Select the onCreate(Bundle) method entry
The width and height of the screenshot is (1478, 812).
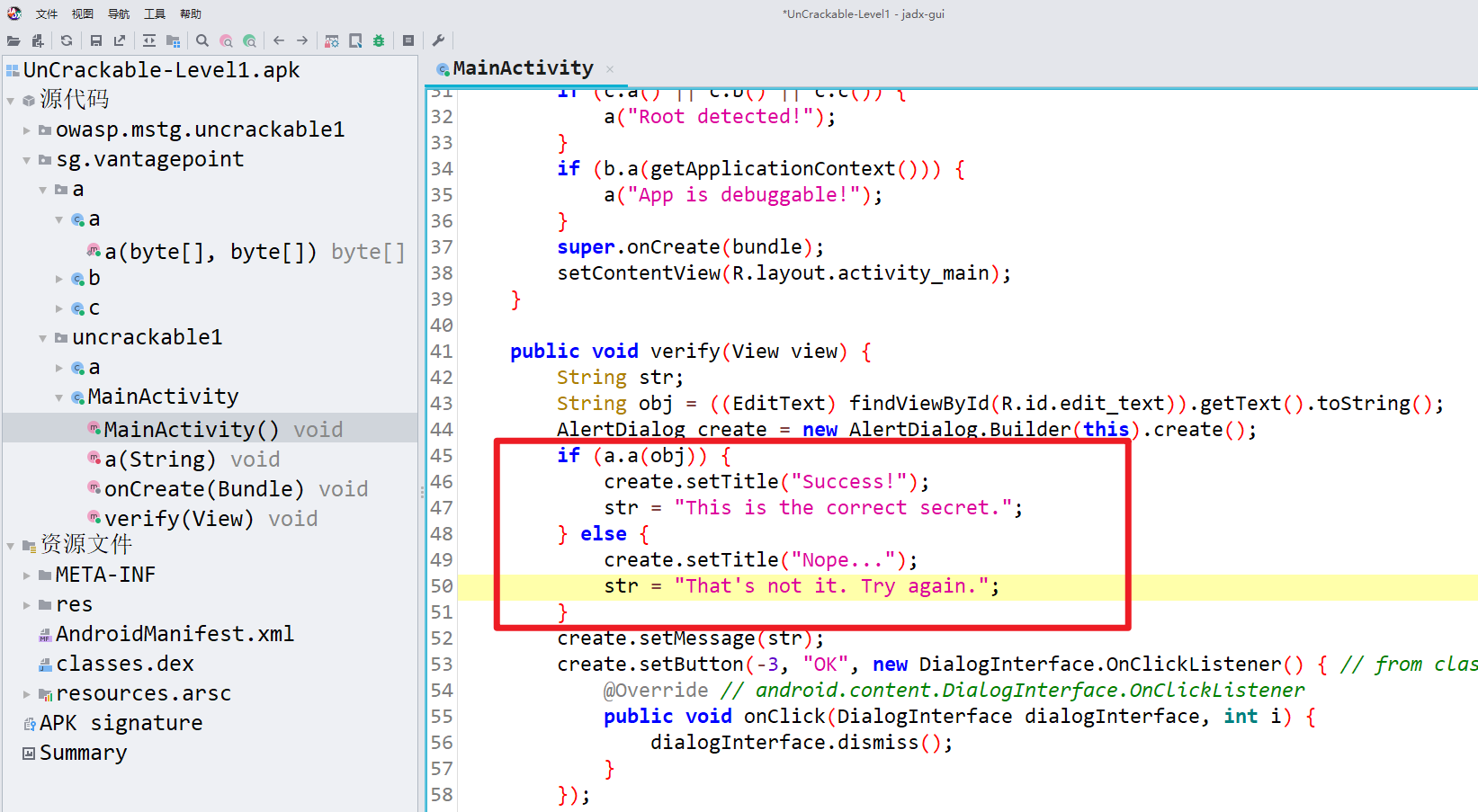tap(237, 489)
